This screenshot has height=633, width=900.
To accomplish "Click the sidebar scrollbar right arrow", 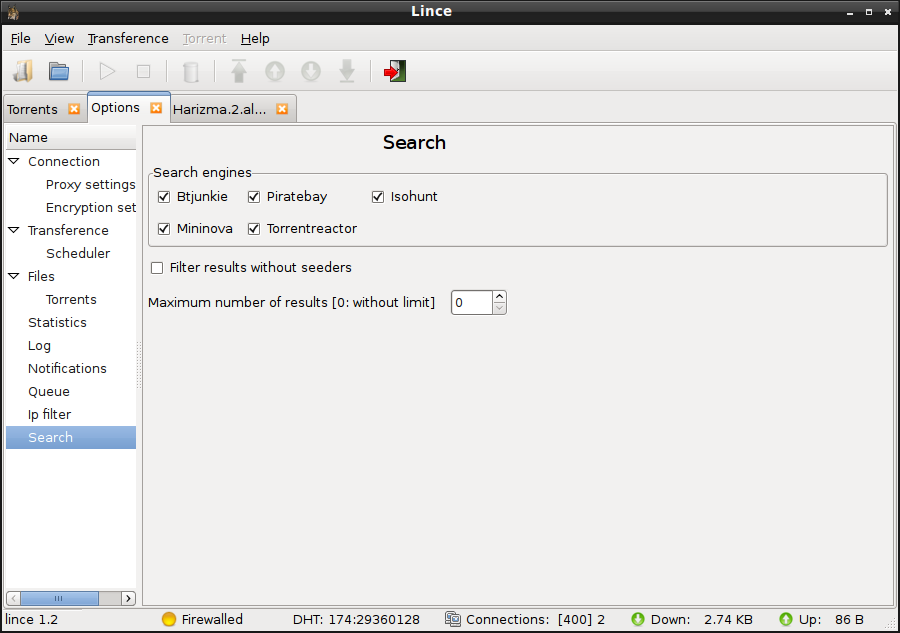I will [129, 598].
